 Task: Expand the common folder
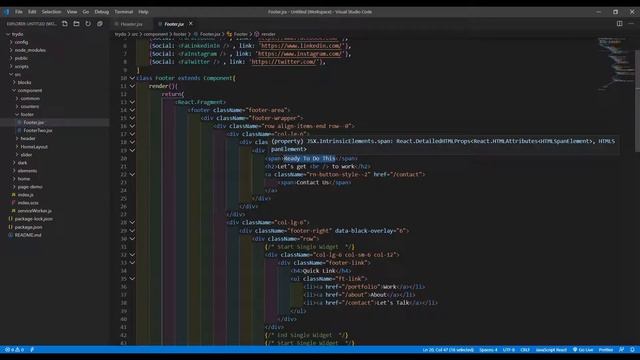click(30, 98)
